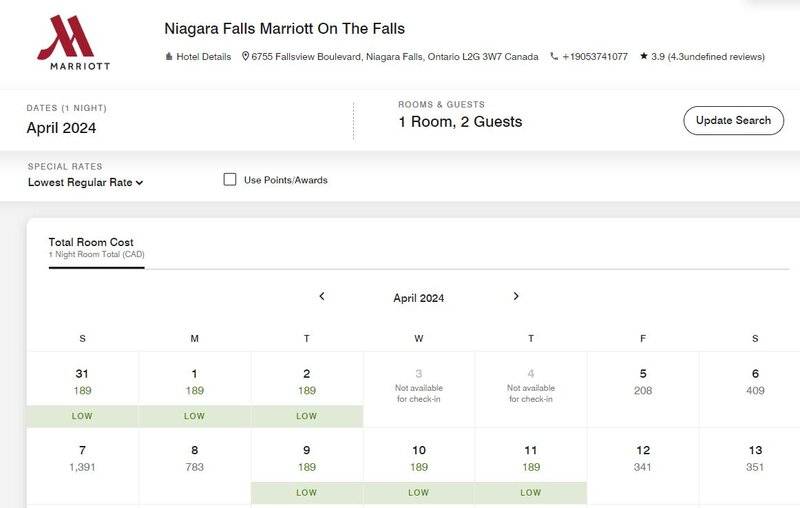Click the map pin address icon

[246, 57]
